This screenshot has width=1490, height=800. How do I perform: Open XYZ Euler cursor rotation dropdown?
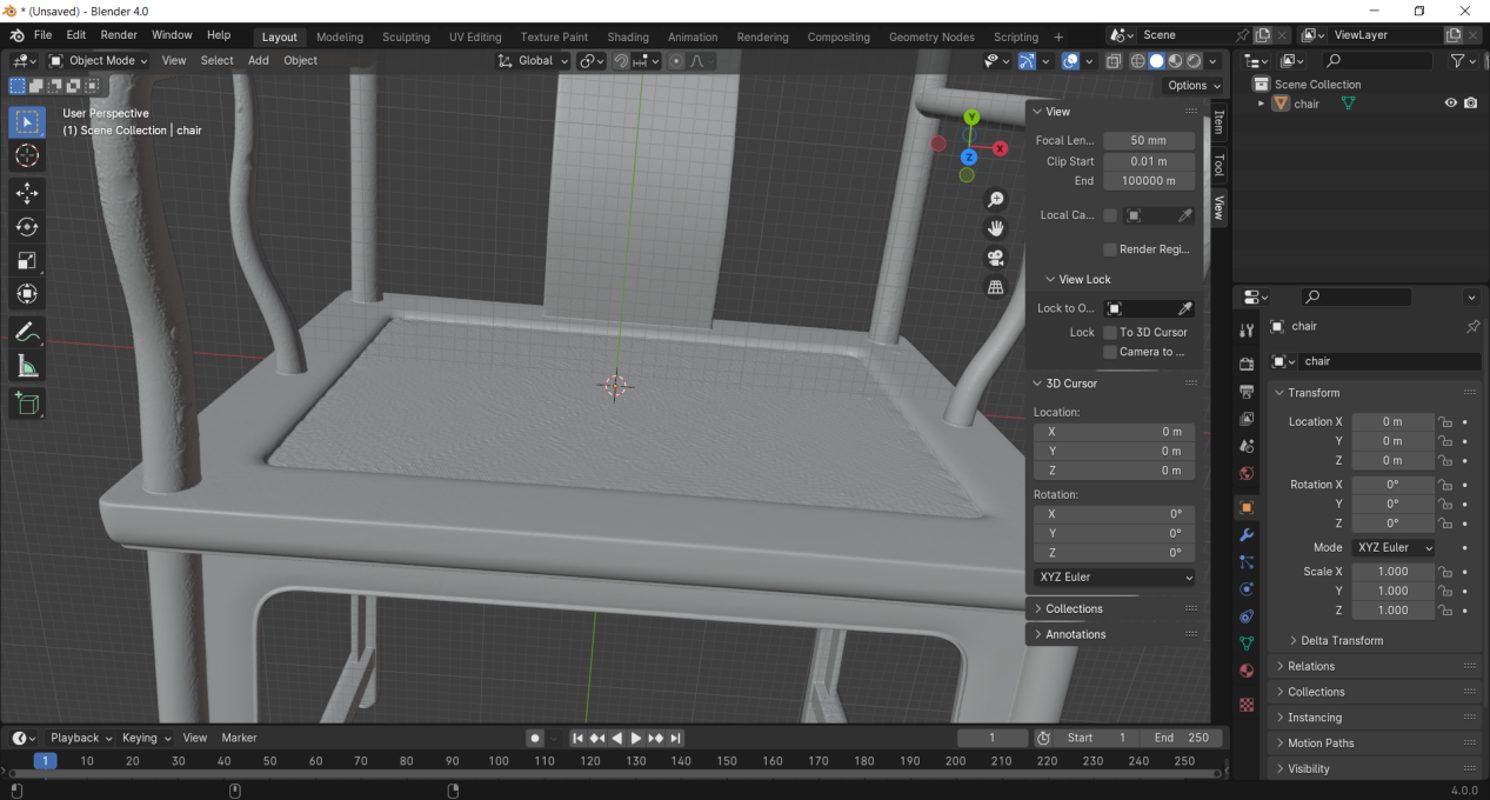pos(1115,577)
